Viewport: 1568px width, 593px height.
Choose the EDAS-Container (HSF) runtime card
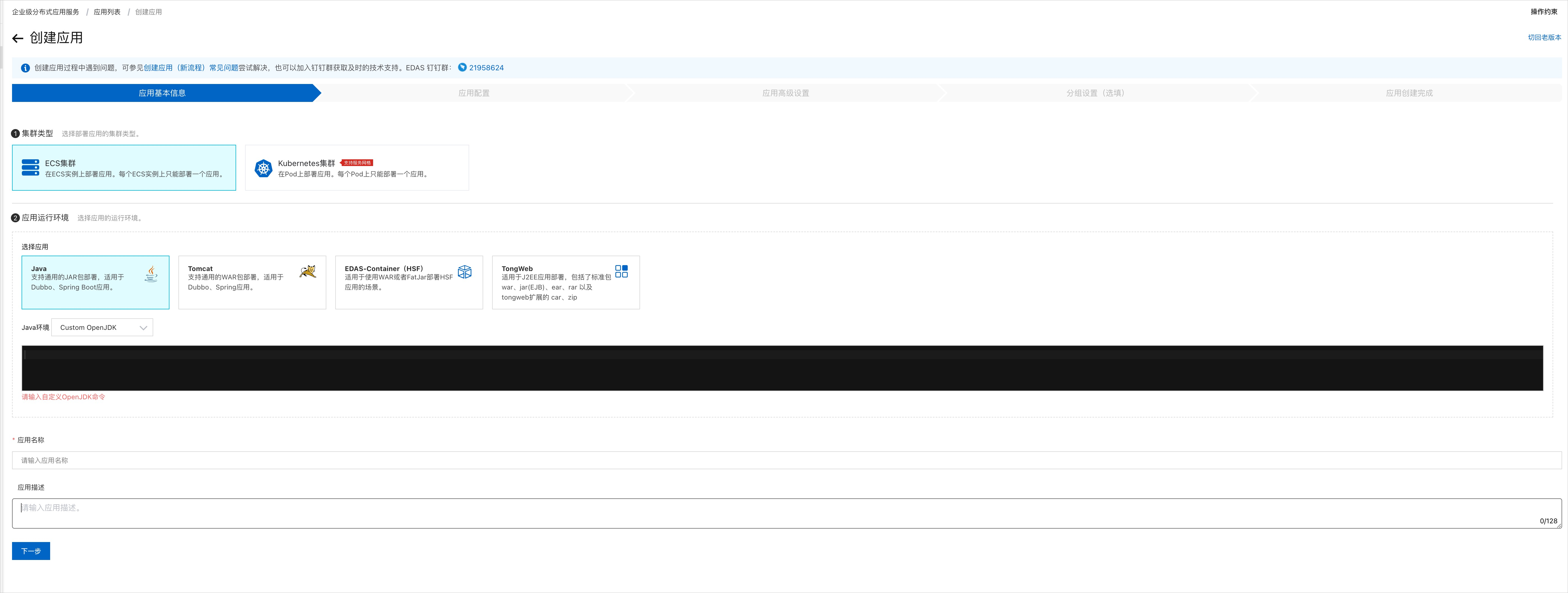point(409,282)
